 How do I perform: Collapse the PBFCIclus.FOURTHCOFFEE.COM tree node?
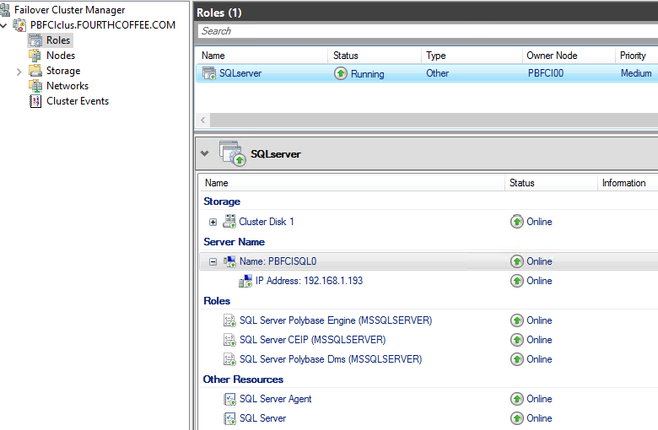point(4,26)
